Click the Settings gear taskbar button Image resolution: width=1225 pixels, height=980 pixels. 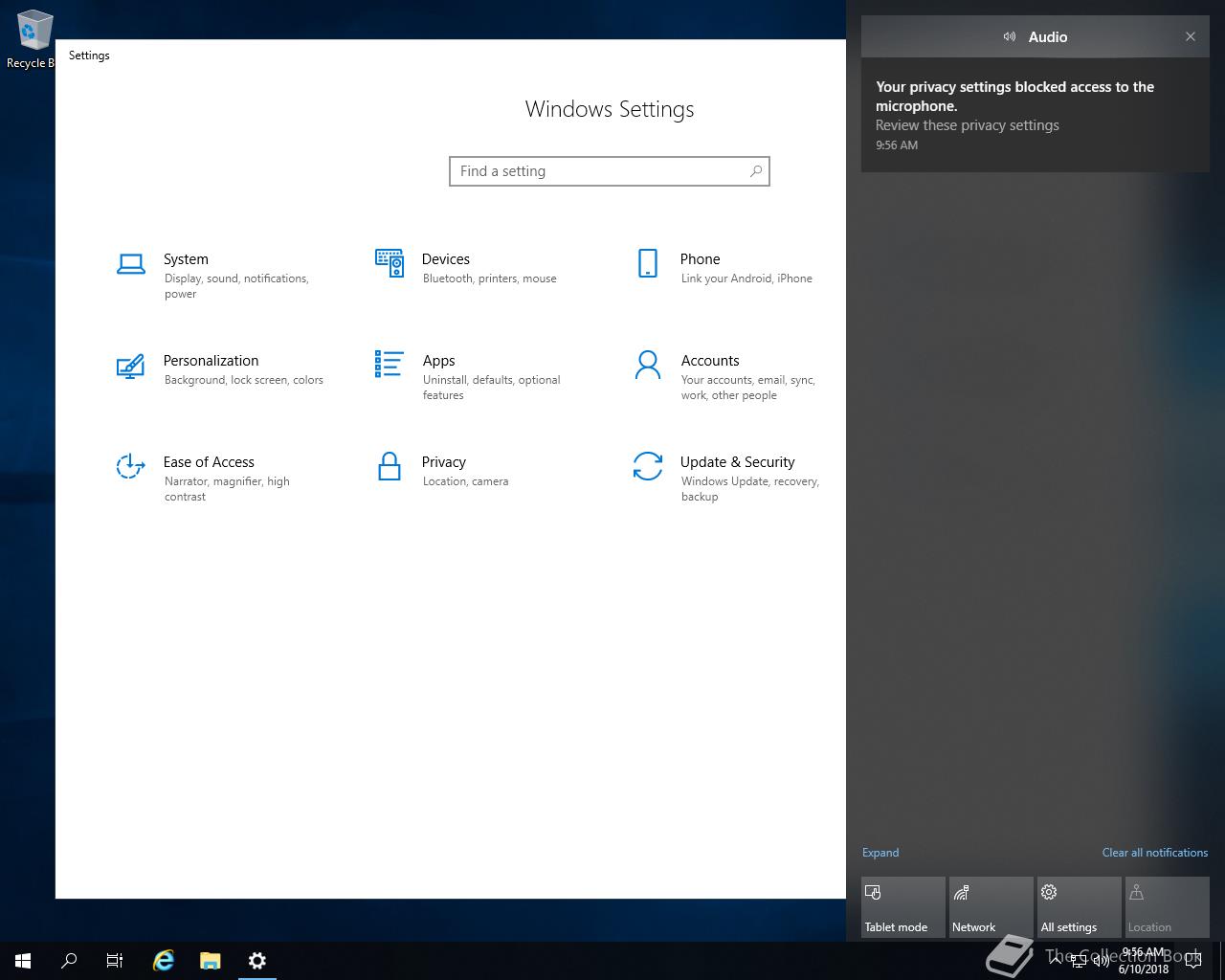[x=256, y=961]
